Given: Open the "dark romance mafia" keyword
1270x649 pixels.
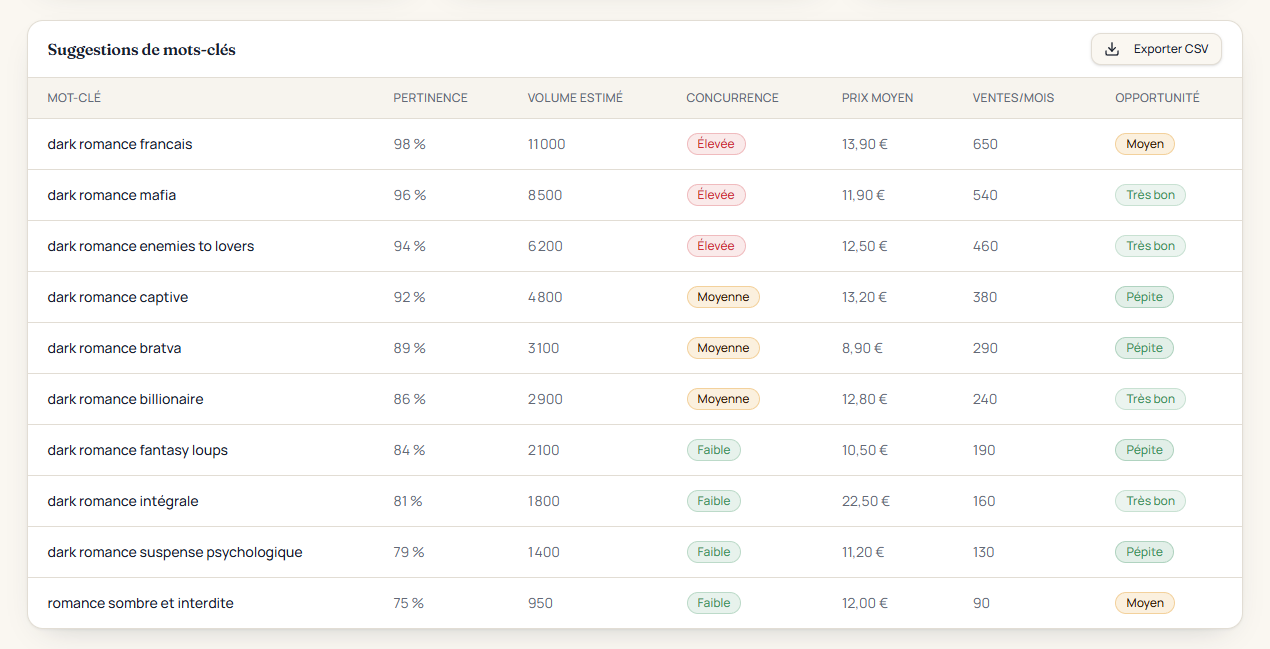Looking at the screenshot, I should 112,195.
